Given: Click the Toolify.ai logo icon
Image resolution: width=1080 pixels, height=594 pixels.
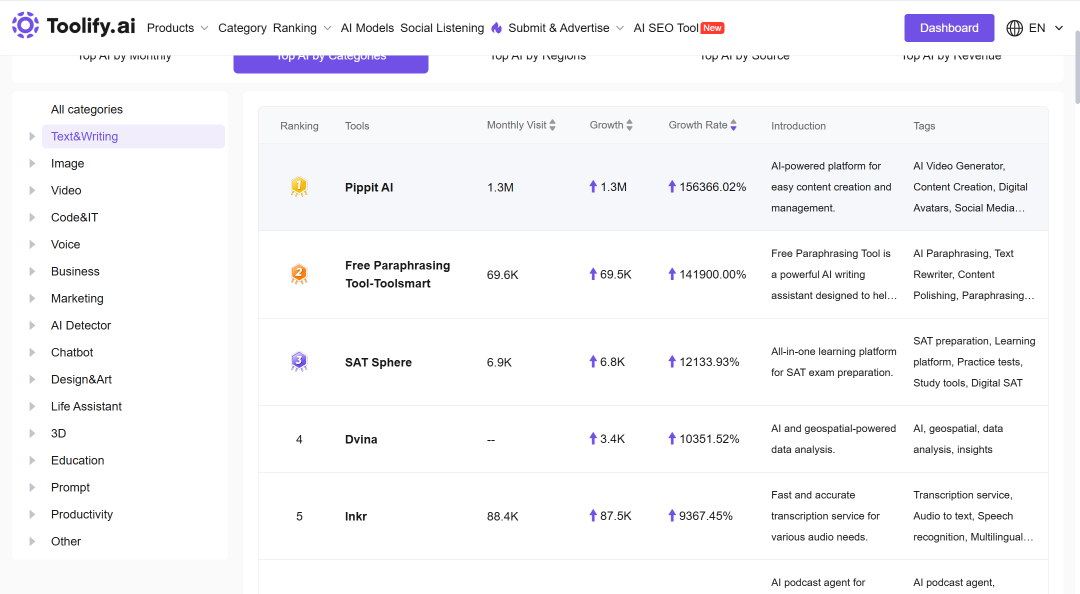Looking at the screenshot, I should click(25, 25).
